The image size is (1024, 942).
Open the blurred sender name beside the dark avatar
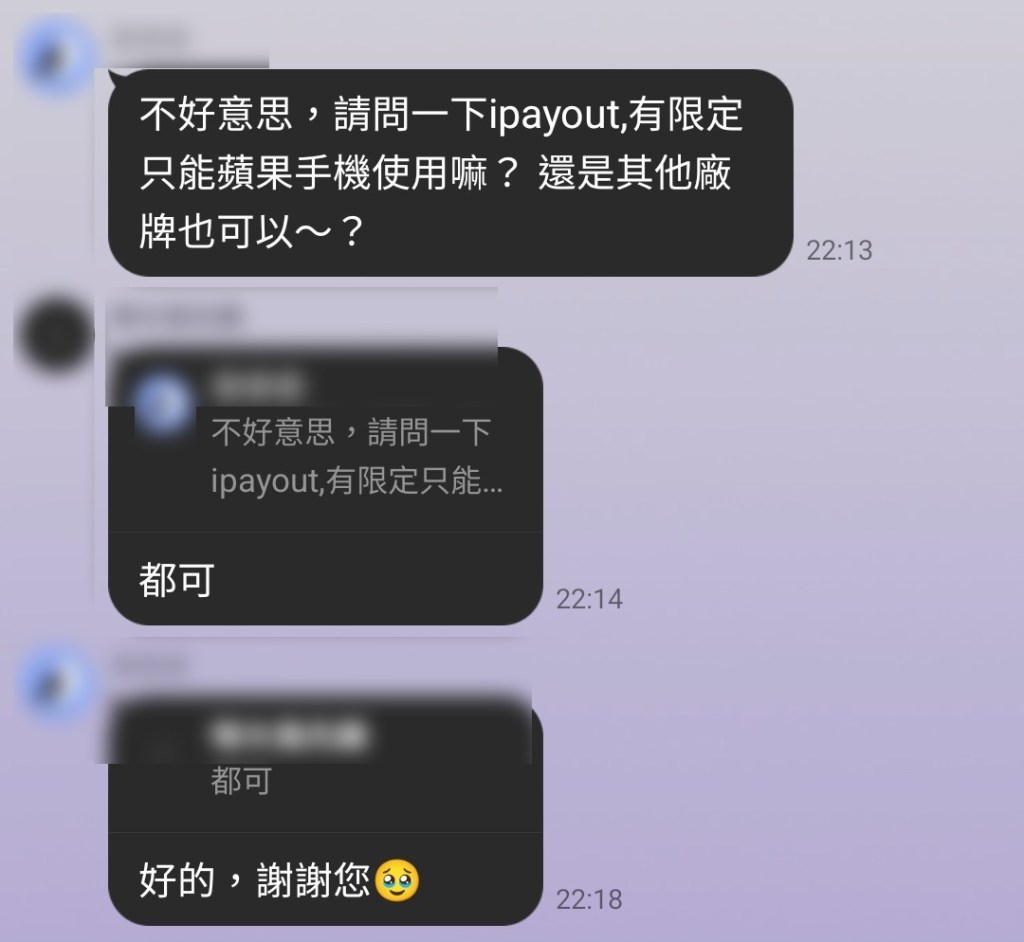coord(176,316)
